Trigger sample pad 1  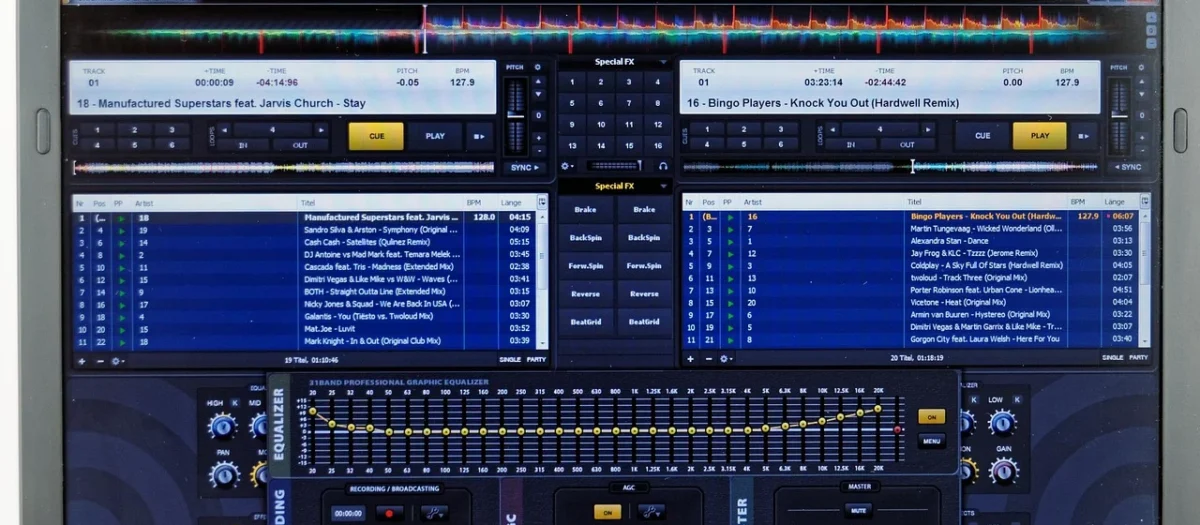(x=572, y=80)
